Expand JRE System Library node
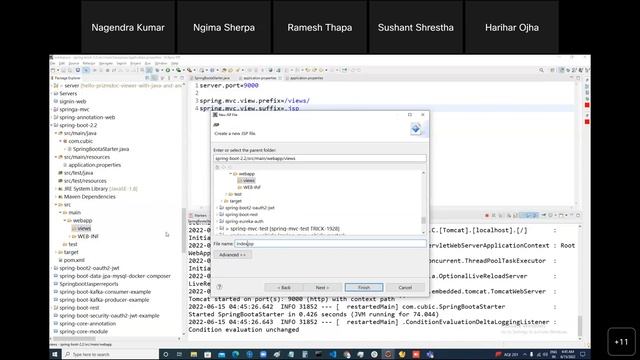This screenshot has width=640, height=360. [x=56, y=189]
